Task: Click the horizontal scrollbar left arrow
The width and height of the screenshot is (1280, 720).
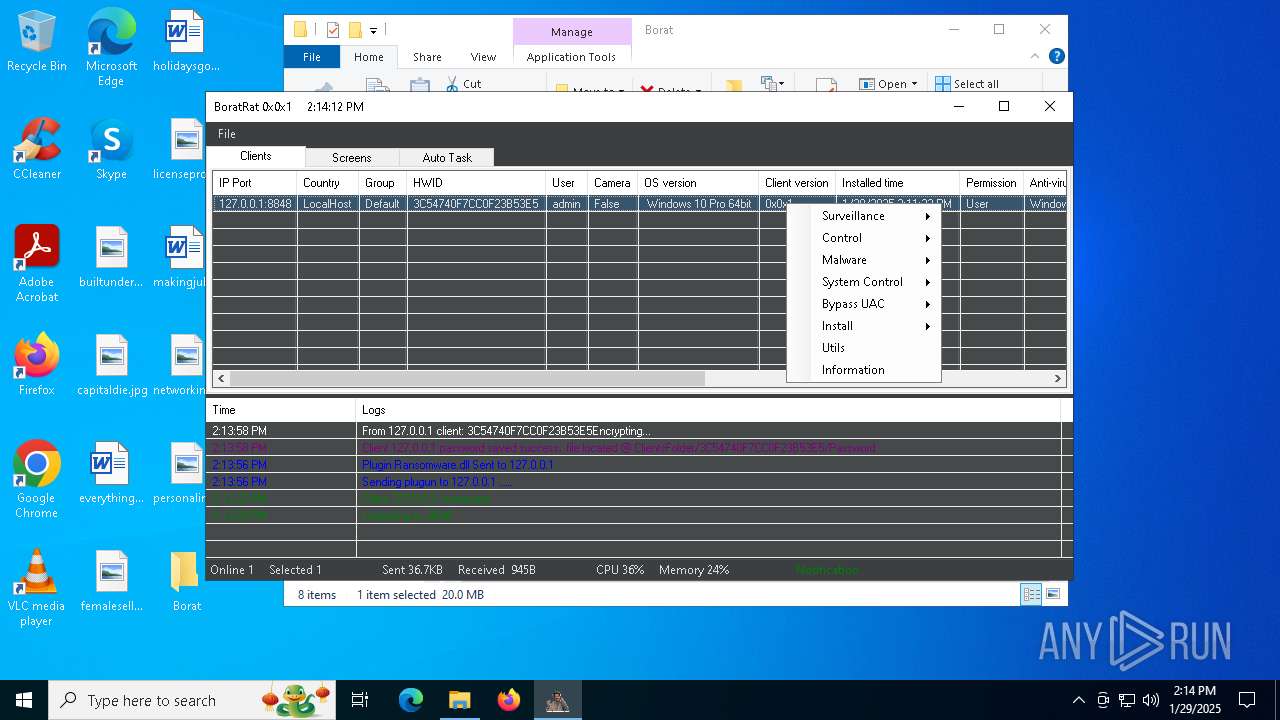Action: 221,379
